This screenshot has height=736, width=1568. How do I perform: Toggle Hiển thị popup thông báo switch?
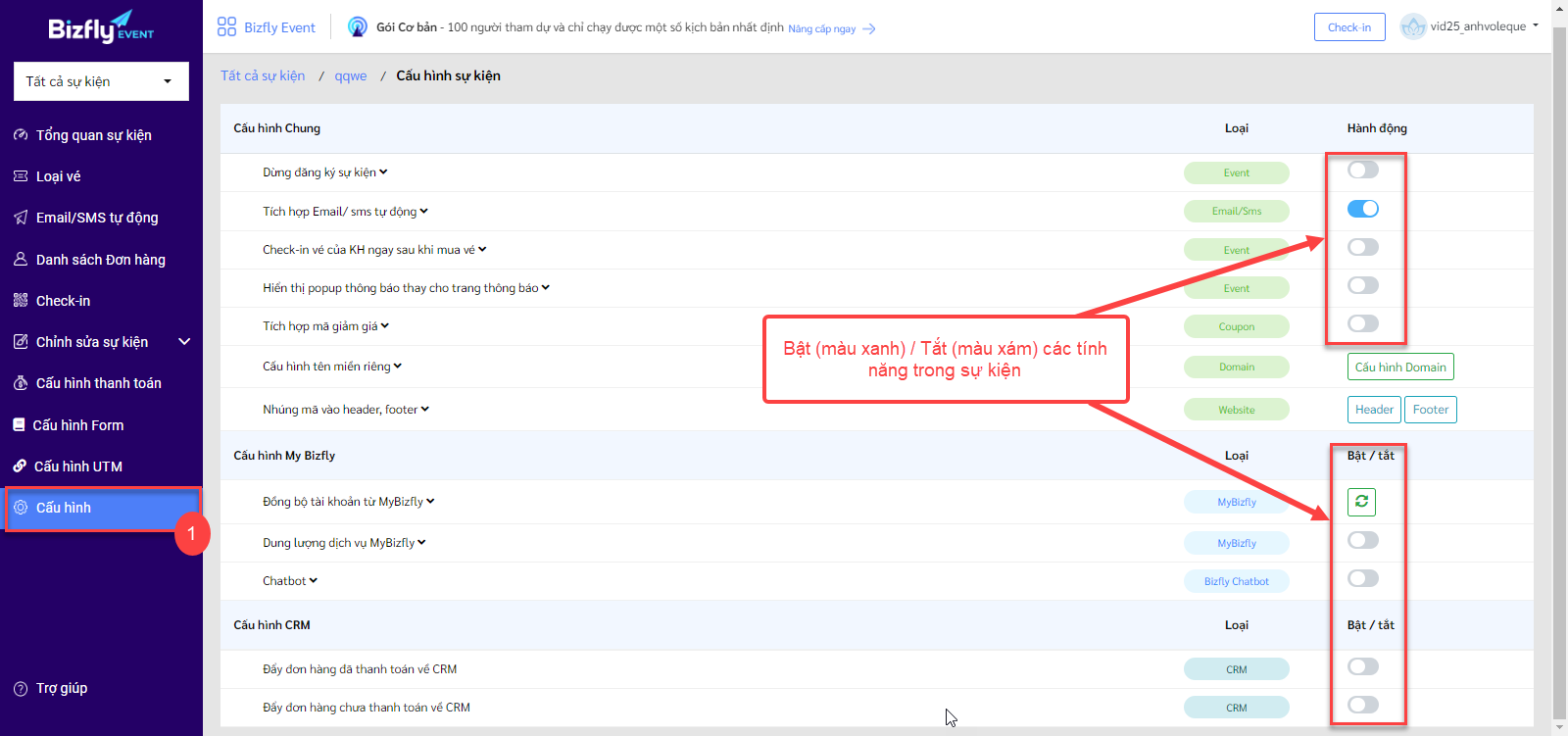[1363, 285]
